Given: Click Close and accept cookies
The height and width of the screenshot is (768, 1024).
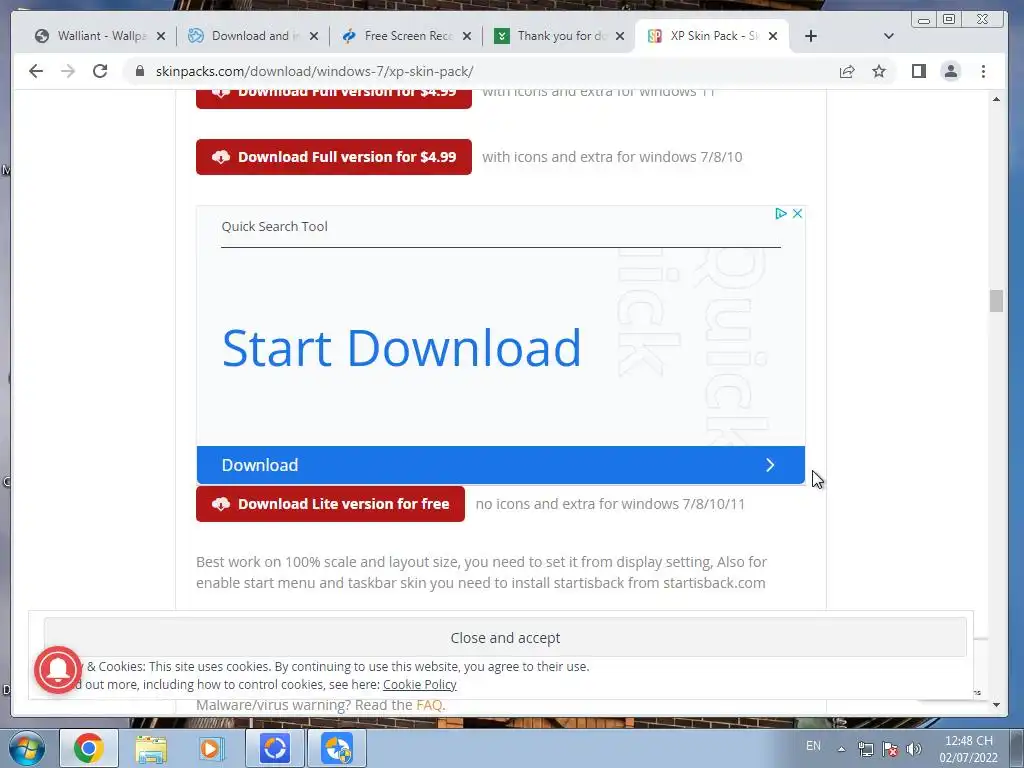Looking at the screenshot, I should 505,637.
